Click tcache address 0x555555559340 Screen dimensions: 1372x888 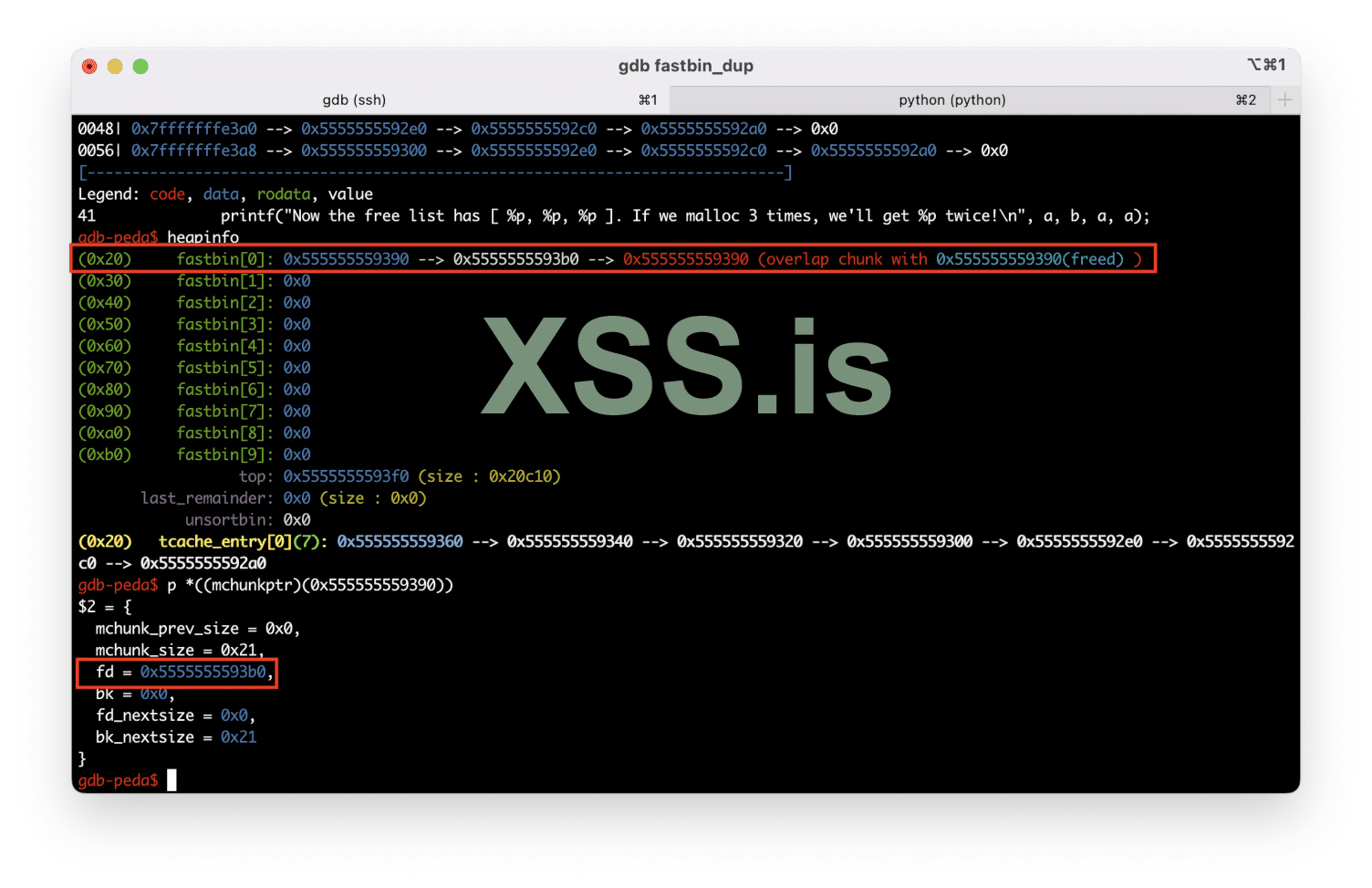tap(570, 542)
